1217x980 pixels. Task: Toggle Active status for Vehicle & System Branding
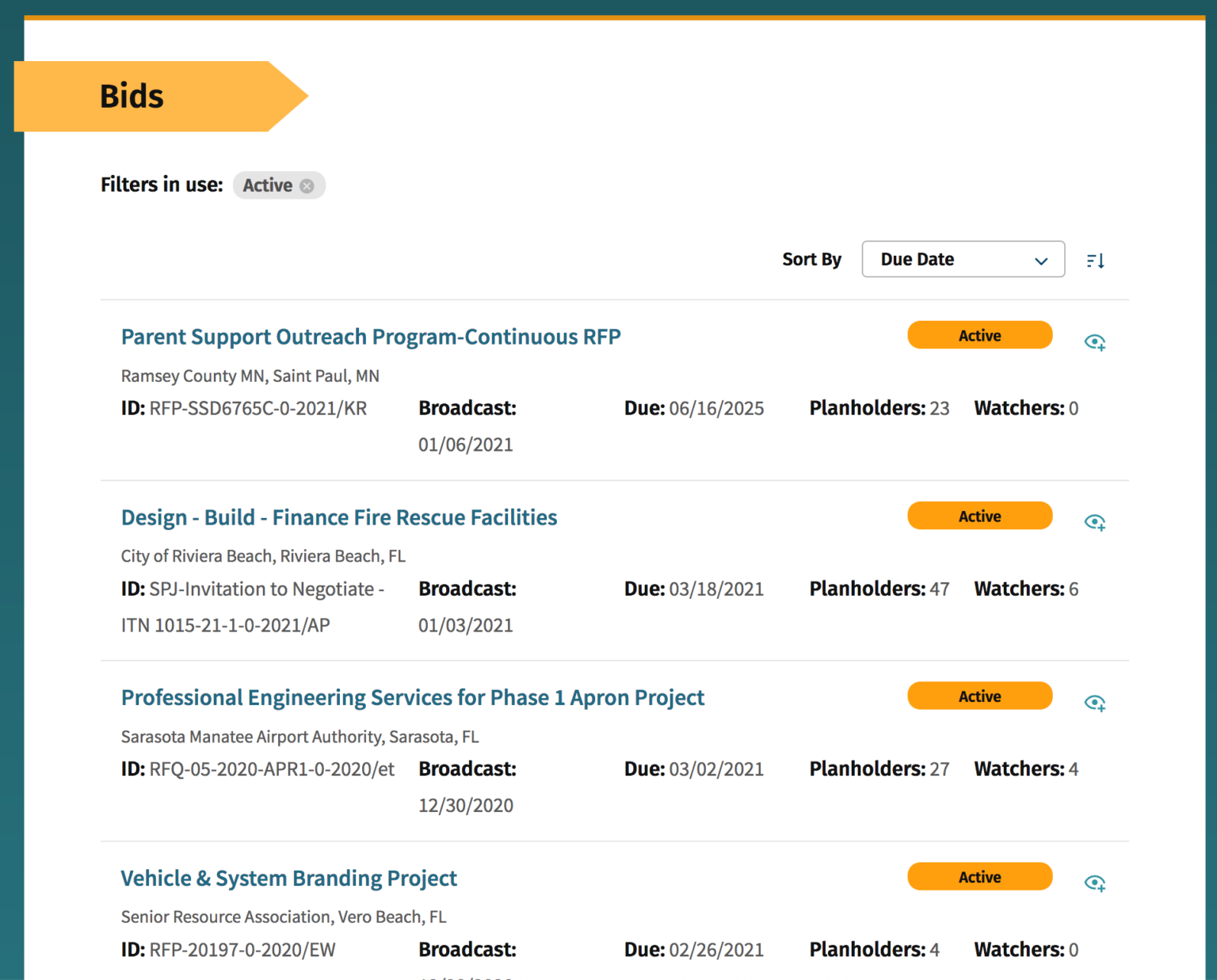click(x=979, y=876)
